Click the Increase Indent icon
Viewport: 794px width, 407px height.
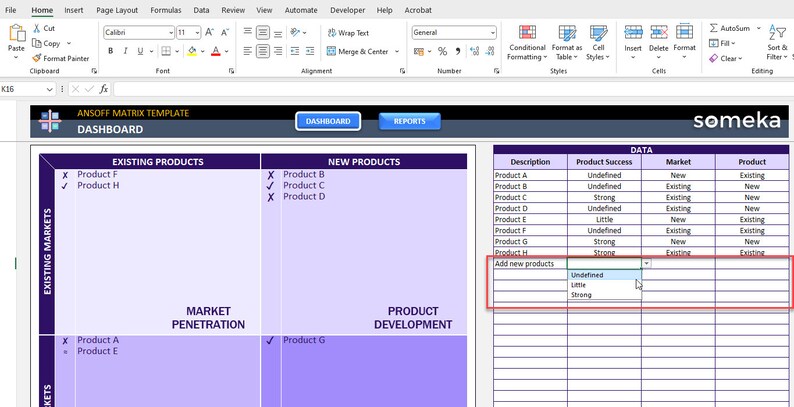310,51
